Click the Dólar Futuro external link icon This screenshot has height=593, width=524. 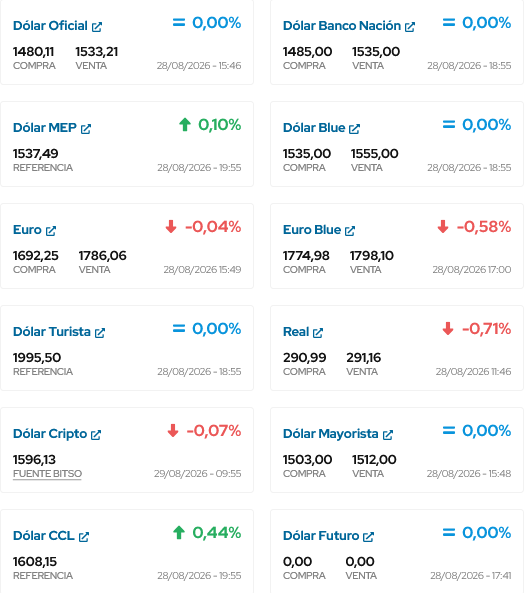(x=368, y=537)
